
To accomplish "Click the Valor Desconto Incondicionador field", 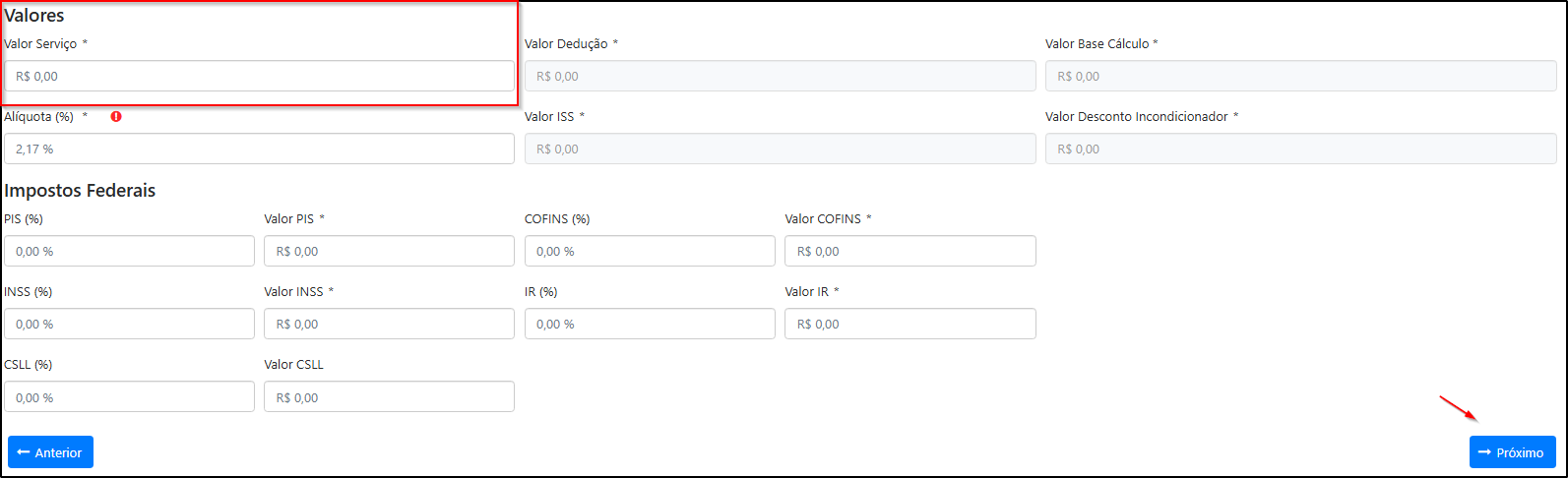I will 1300,149.
